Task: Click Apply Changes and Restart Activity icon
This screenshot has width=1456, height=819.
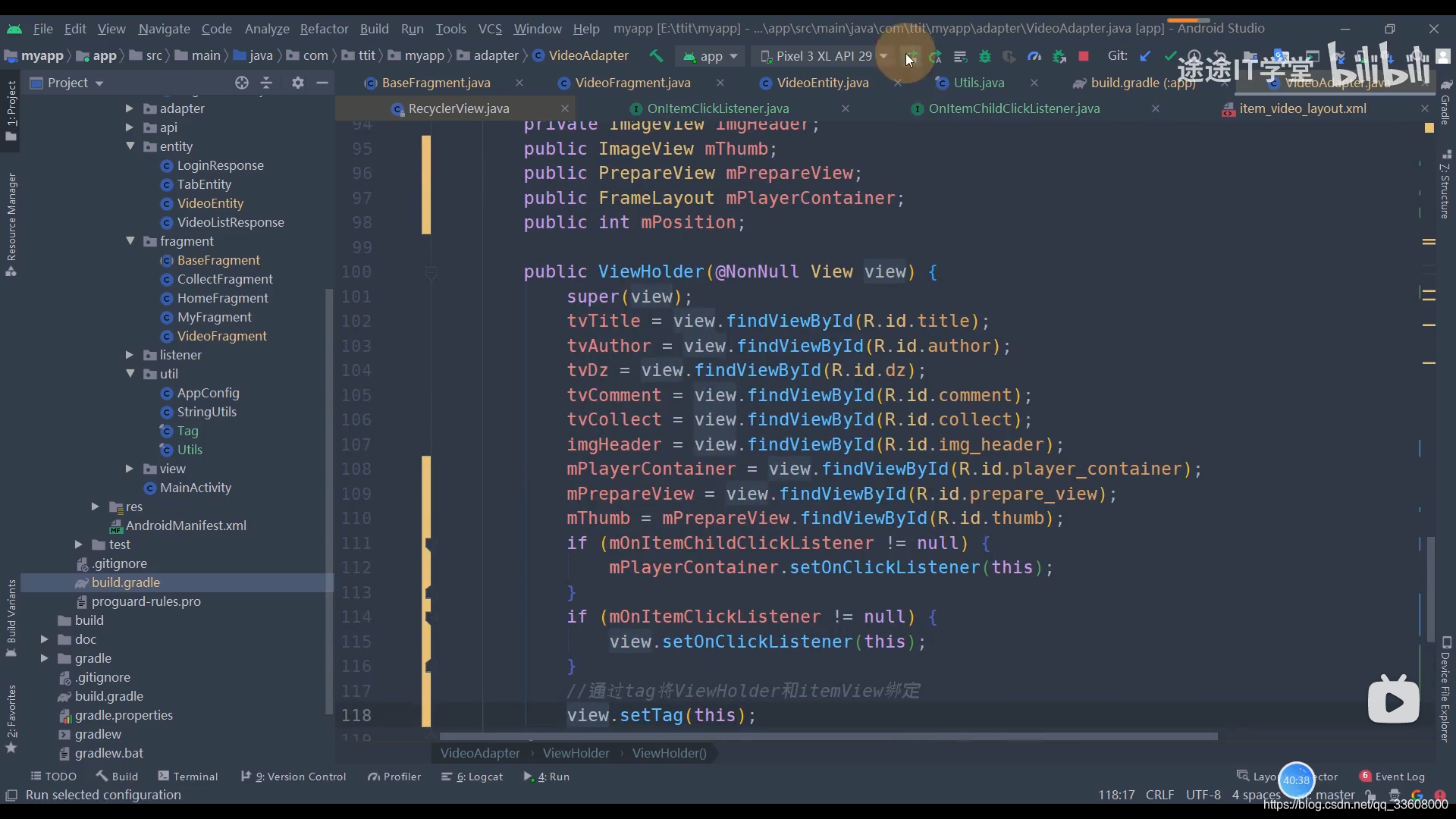Action: pos(935,56)
